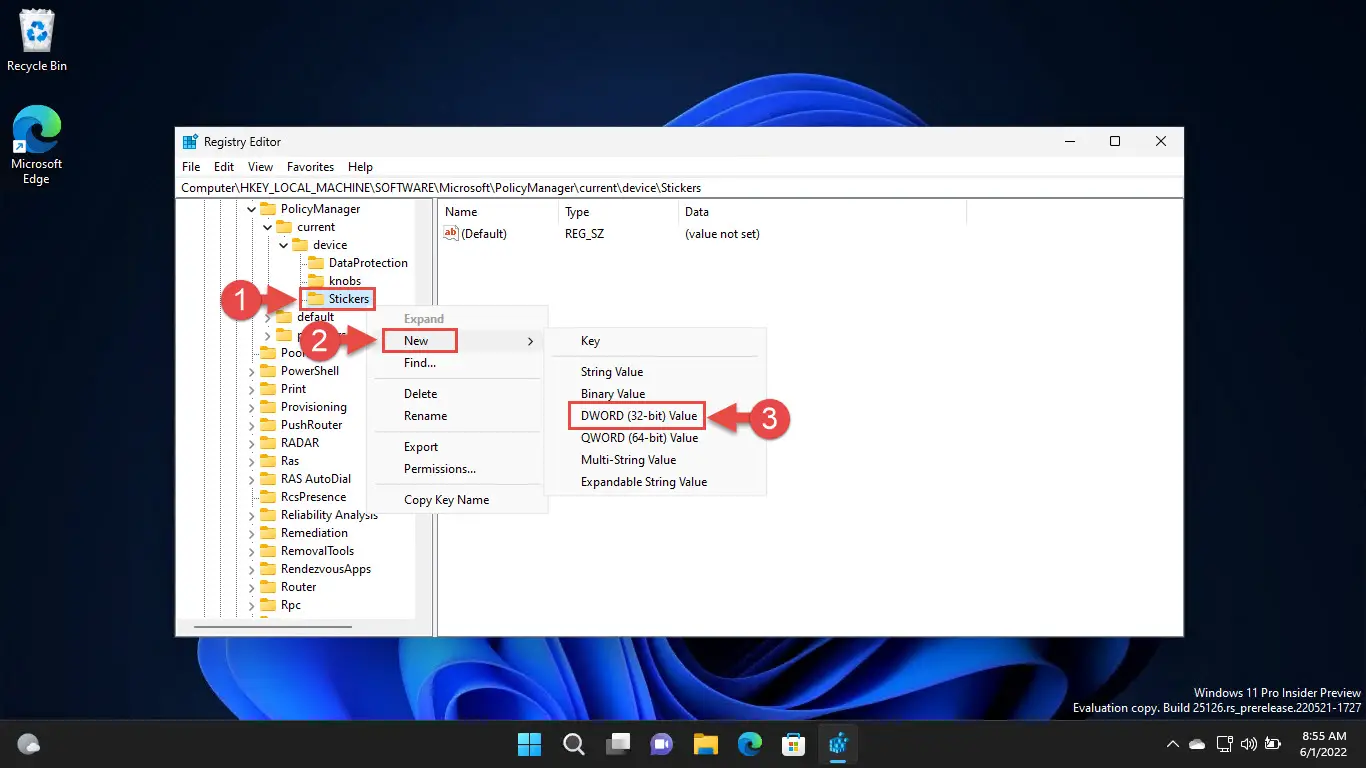Click the horizontal scrollbar of the tree pane
The image size is (1366, 768).
pos(272,627)
